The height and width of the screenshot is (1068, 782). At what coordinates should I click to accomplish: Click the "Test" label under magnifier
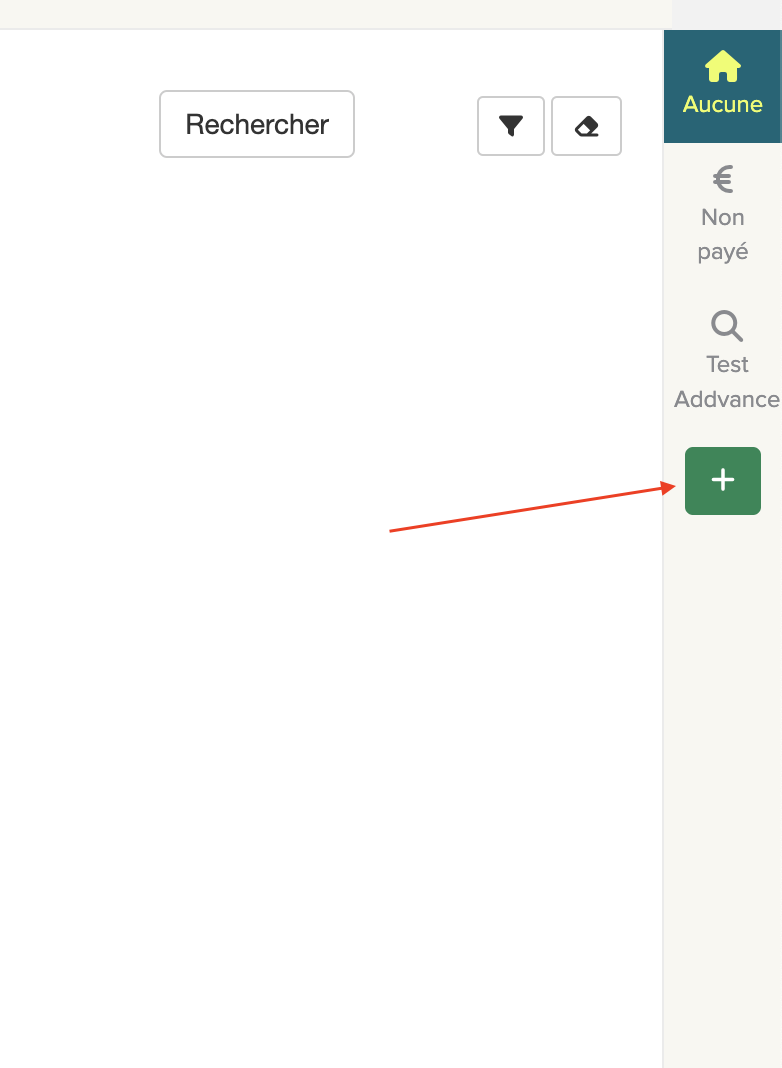[x=727, y=364]
